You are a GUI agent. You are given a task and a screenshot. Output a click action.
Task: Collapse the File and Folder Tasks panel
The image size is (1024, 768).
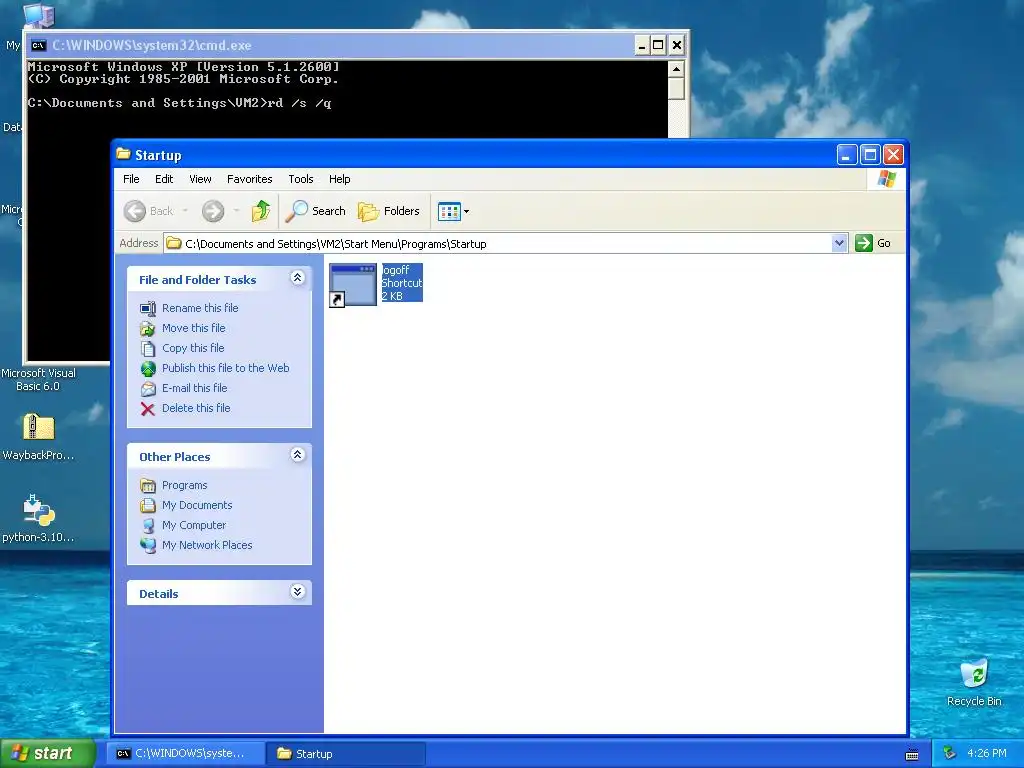tap(297, 278)
